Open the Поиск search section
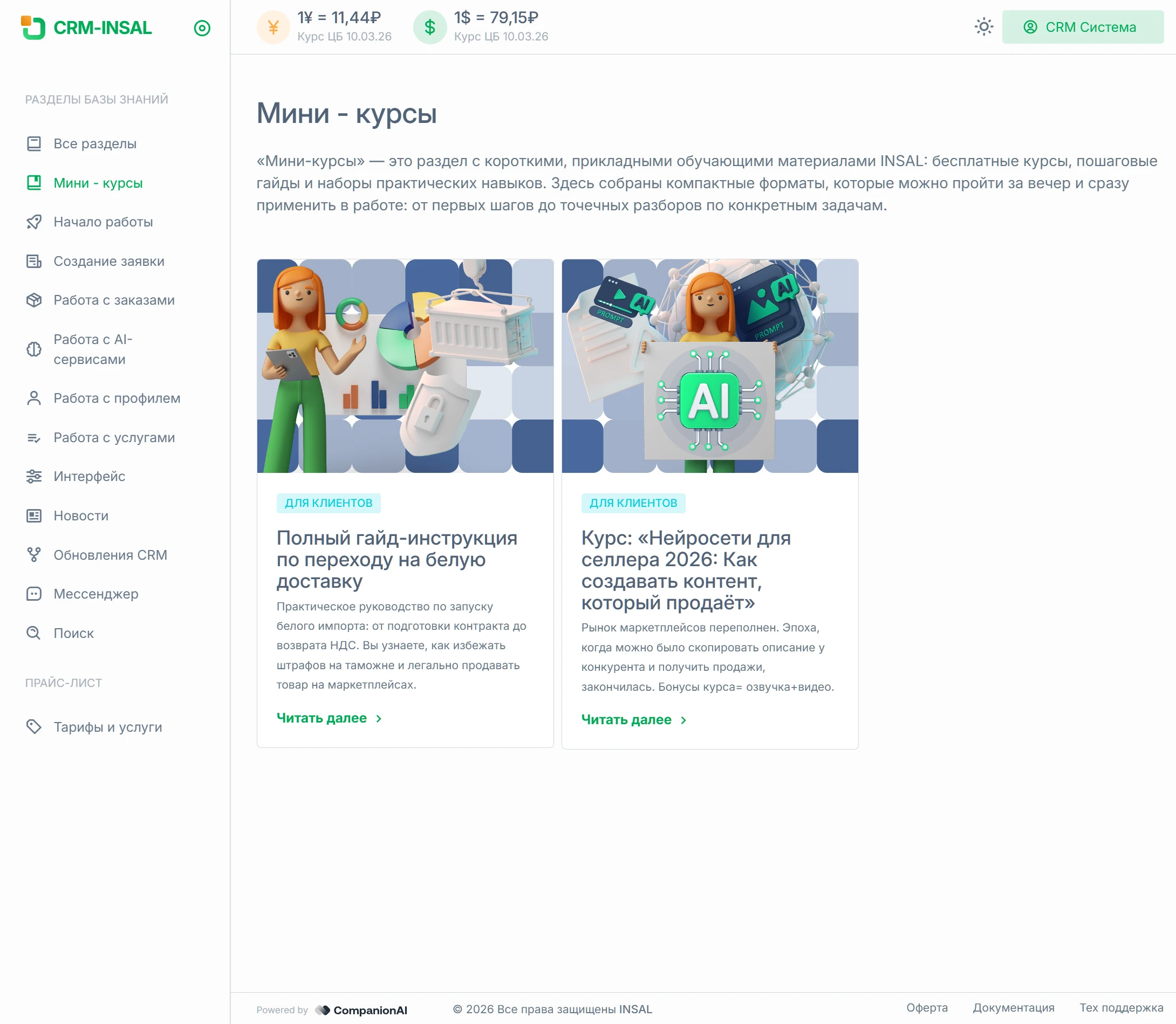Image resolution: width=1176 pixels, height=1024 pixels. (x=73, y=633)
